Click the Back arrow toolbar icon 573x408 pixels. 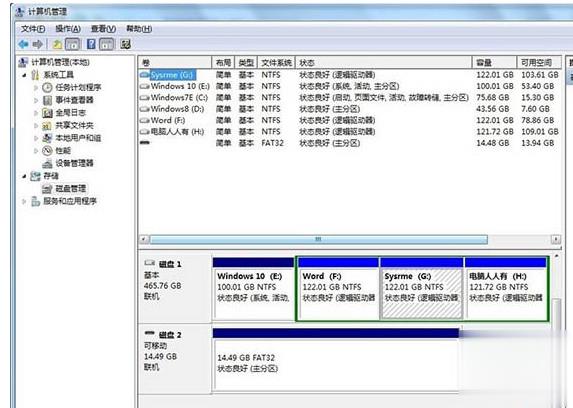tap(23, 44)
